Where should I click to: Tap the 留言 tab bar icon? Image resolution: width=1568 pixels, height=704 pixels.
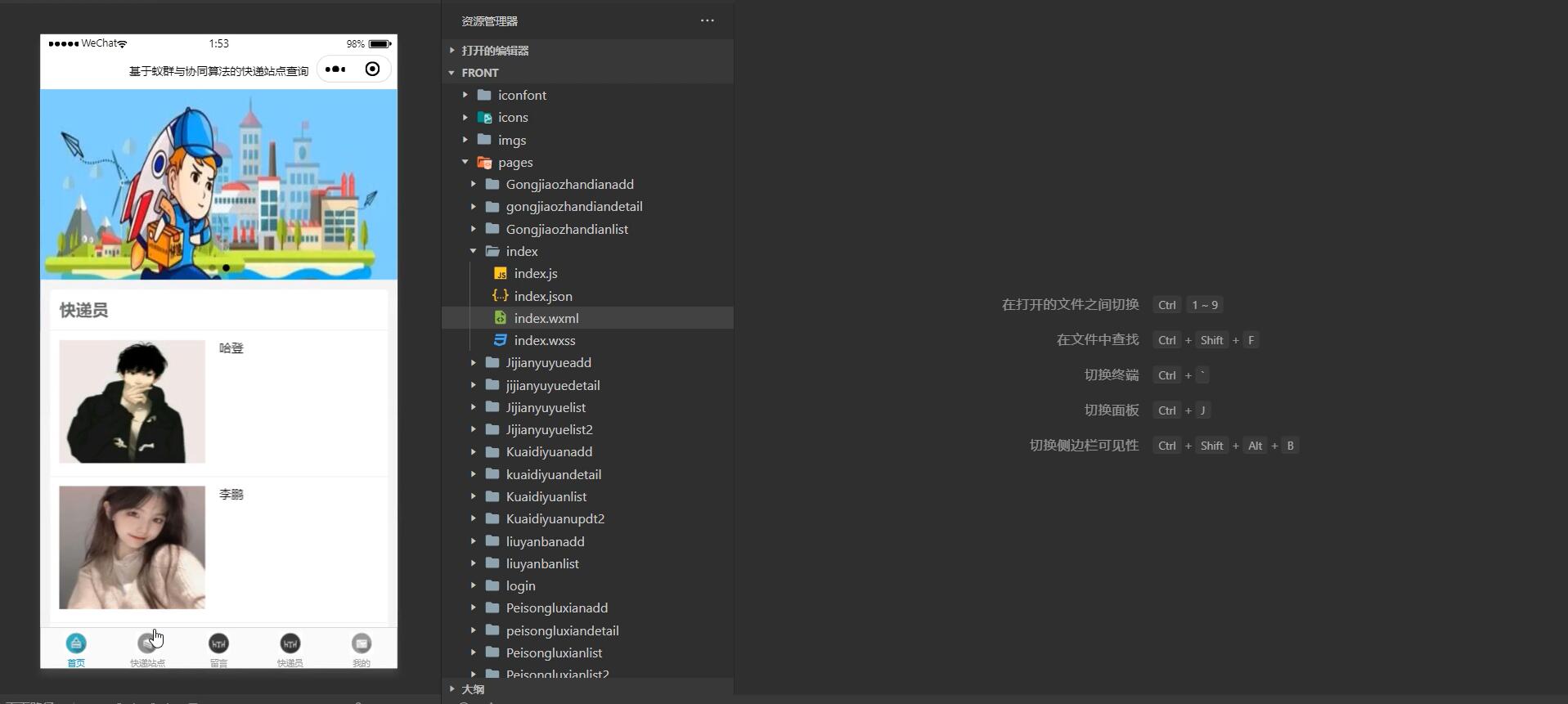pyautogui.click(x=218, y=643)
